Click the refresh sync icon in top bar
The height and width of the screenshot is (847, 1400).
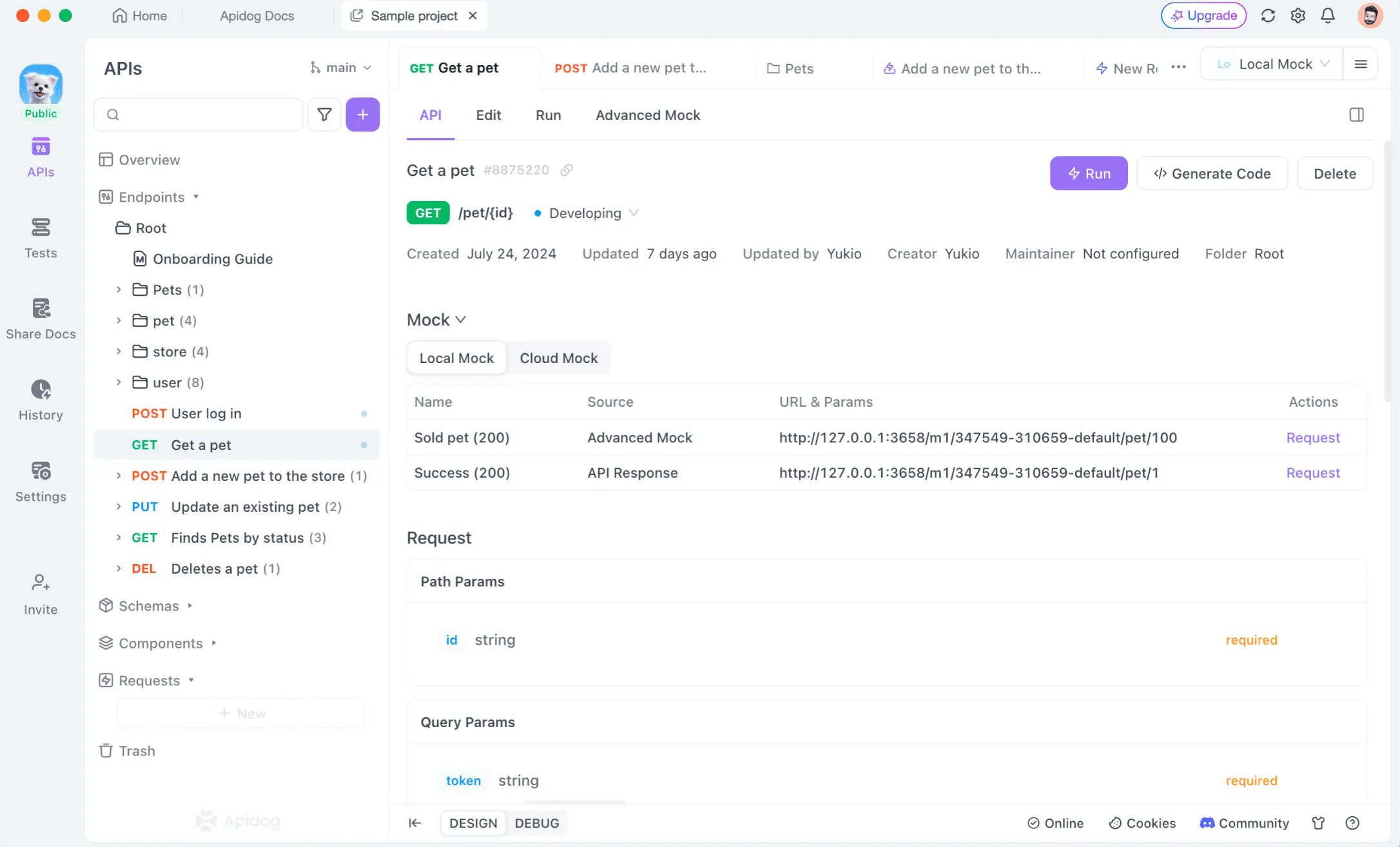[x=1268, y=15]
